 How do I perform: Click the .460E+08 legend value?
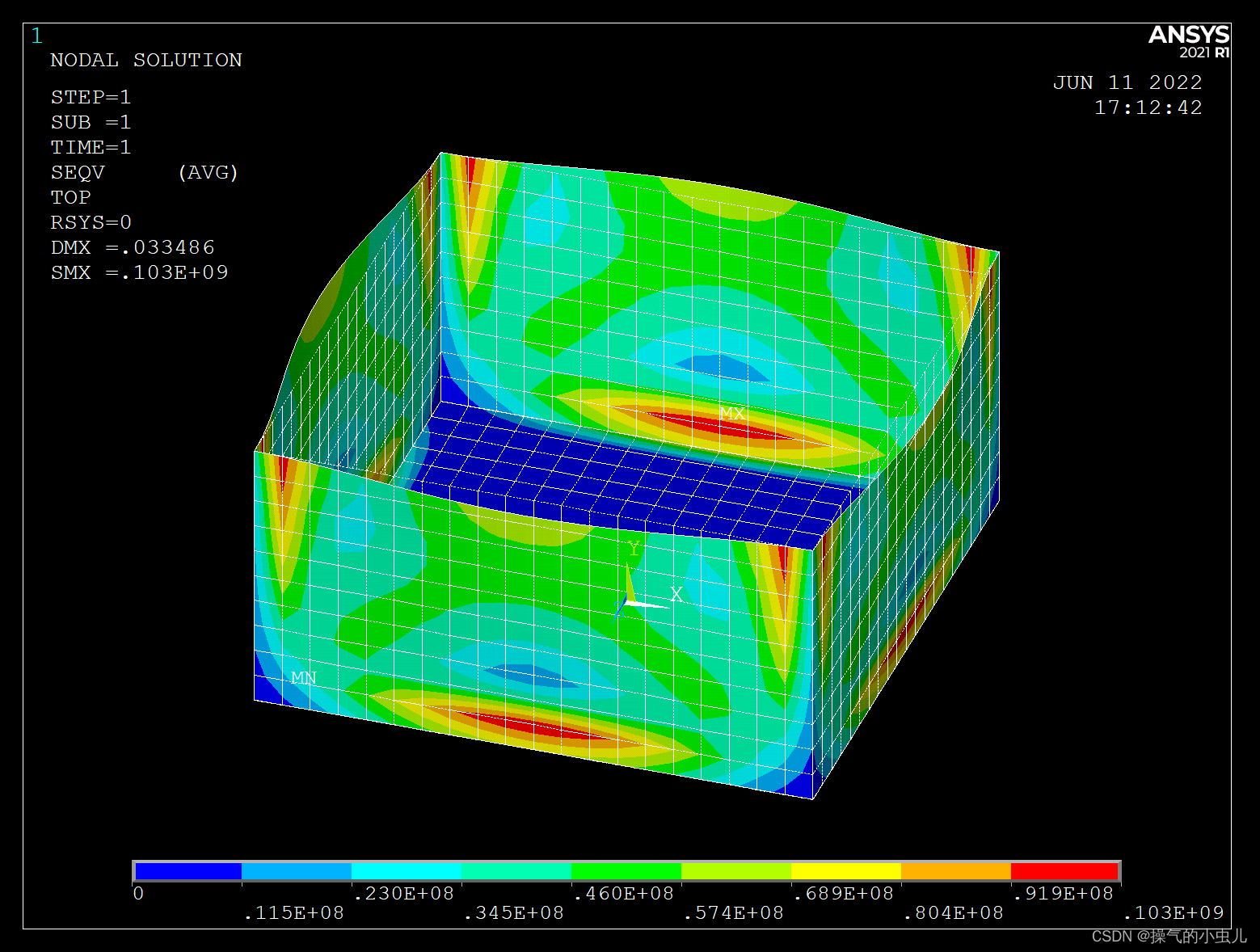click(x=623, y=894)
